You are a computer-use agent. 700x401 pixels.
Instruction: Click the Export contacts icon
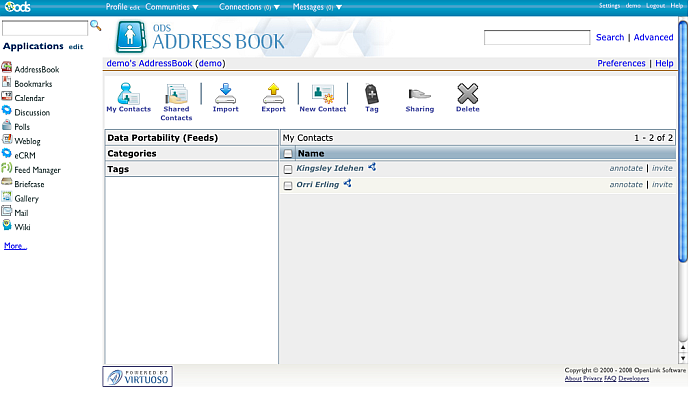click(273, 95)
